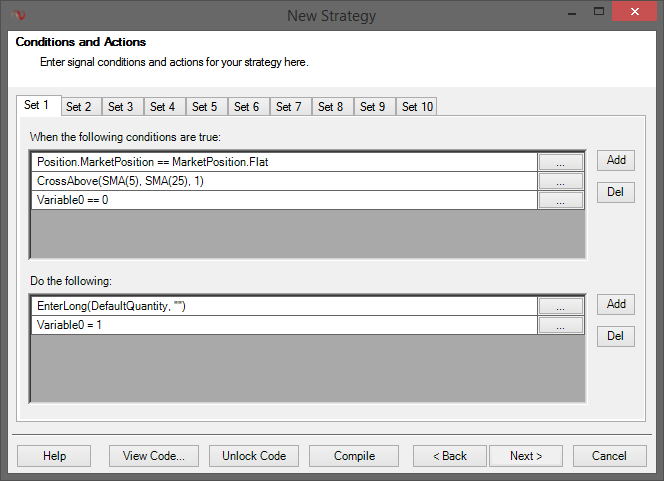Open ellipsis editor for Variable0 = 1 action
664x481 pixels.
[x=560, y=325]
